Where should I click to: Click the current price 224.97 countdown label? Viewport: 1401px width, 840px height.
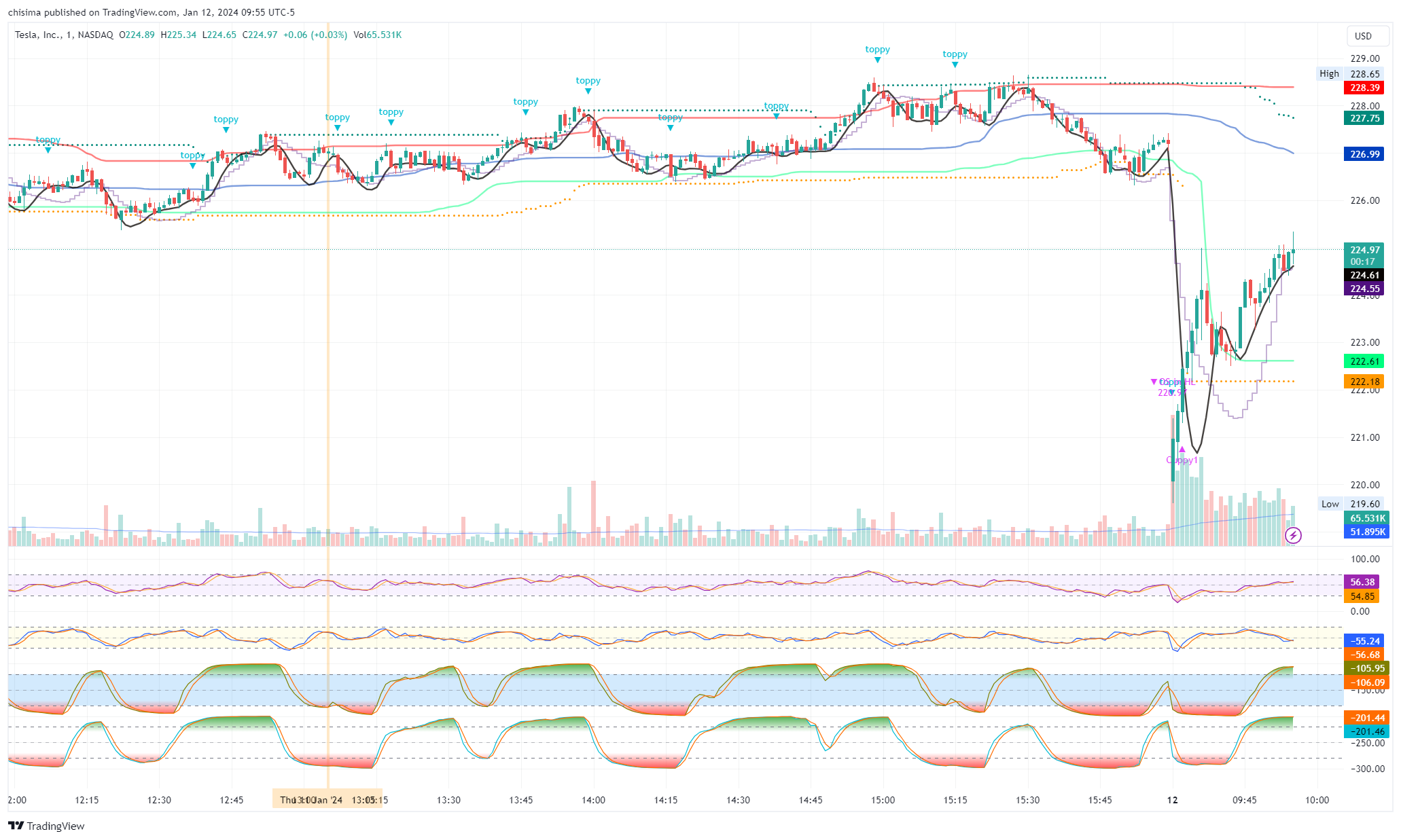(x=1364, y=255)
